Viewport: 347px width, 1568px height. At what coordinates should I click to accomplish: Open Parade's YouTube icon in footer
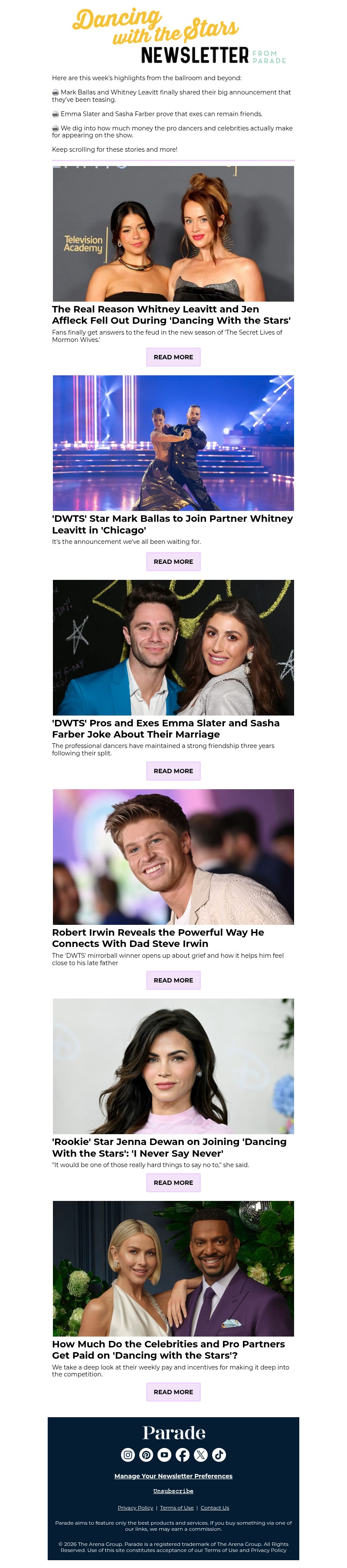click(164, 1455)
